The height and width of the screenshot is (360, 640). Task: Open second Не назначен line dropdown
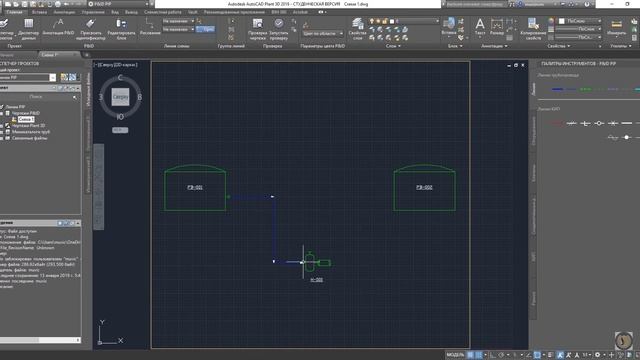click(178, 29)
